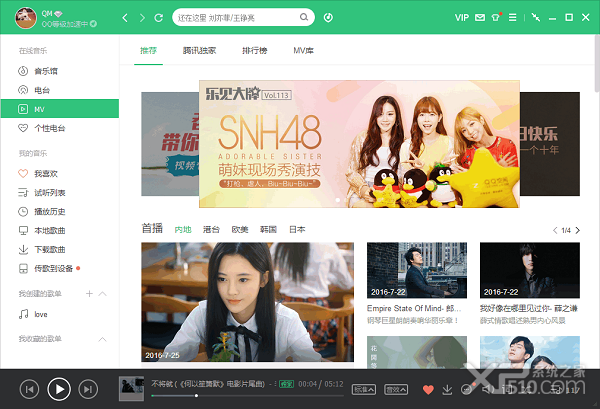Open the message envelope icon
600x409 pixels.
pyautogui.click(x=480, y=18)
